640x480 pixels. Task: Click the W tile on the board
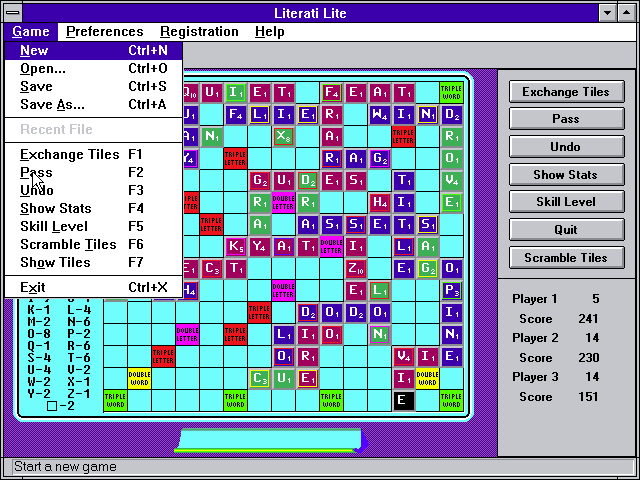click(x=379, y=114)
